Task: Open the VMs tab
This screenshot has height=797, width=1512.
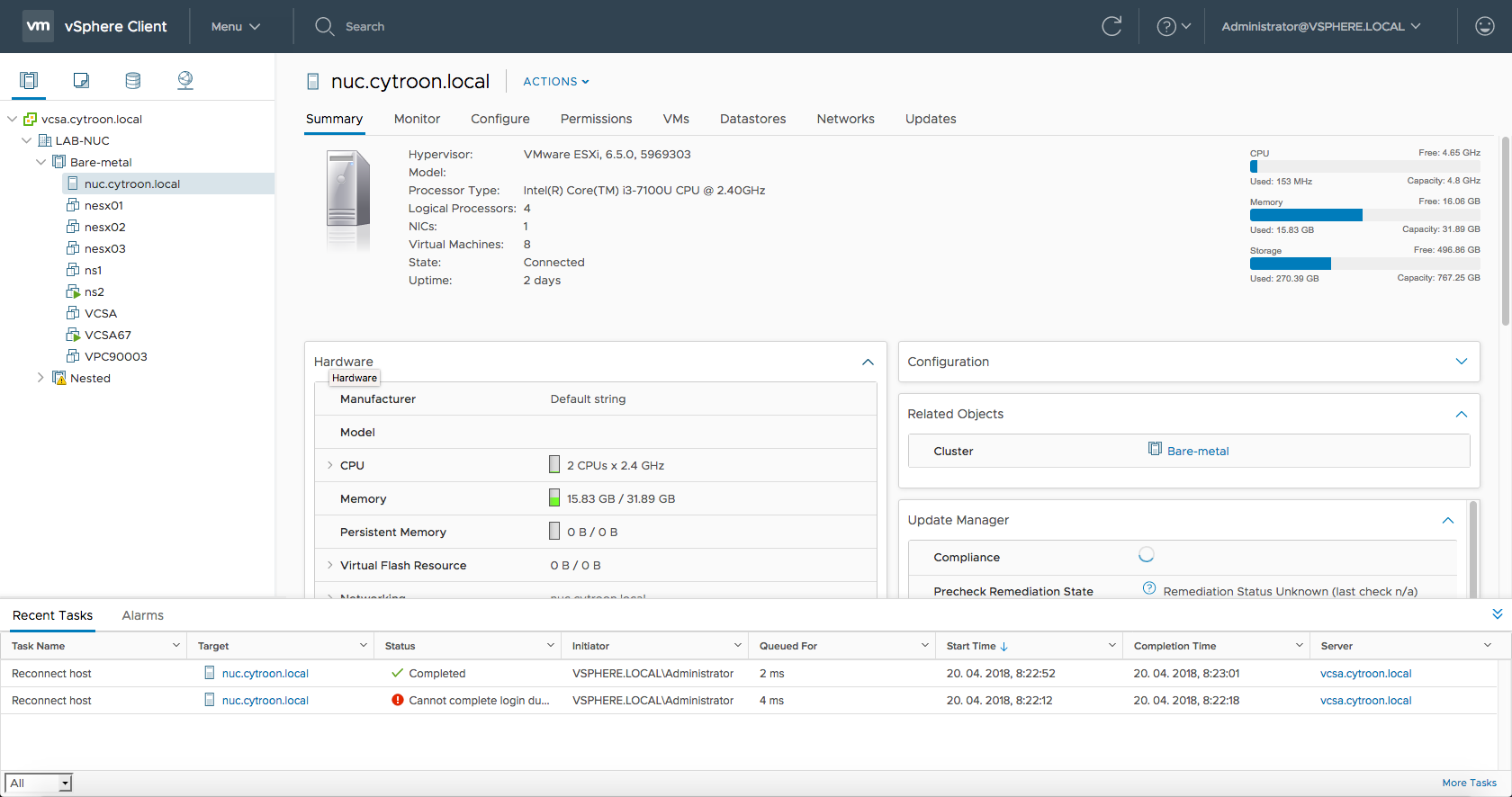Action: (x=676, y=119)
